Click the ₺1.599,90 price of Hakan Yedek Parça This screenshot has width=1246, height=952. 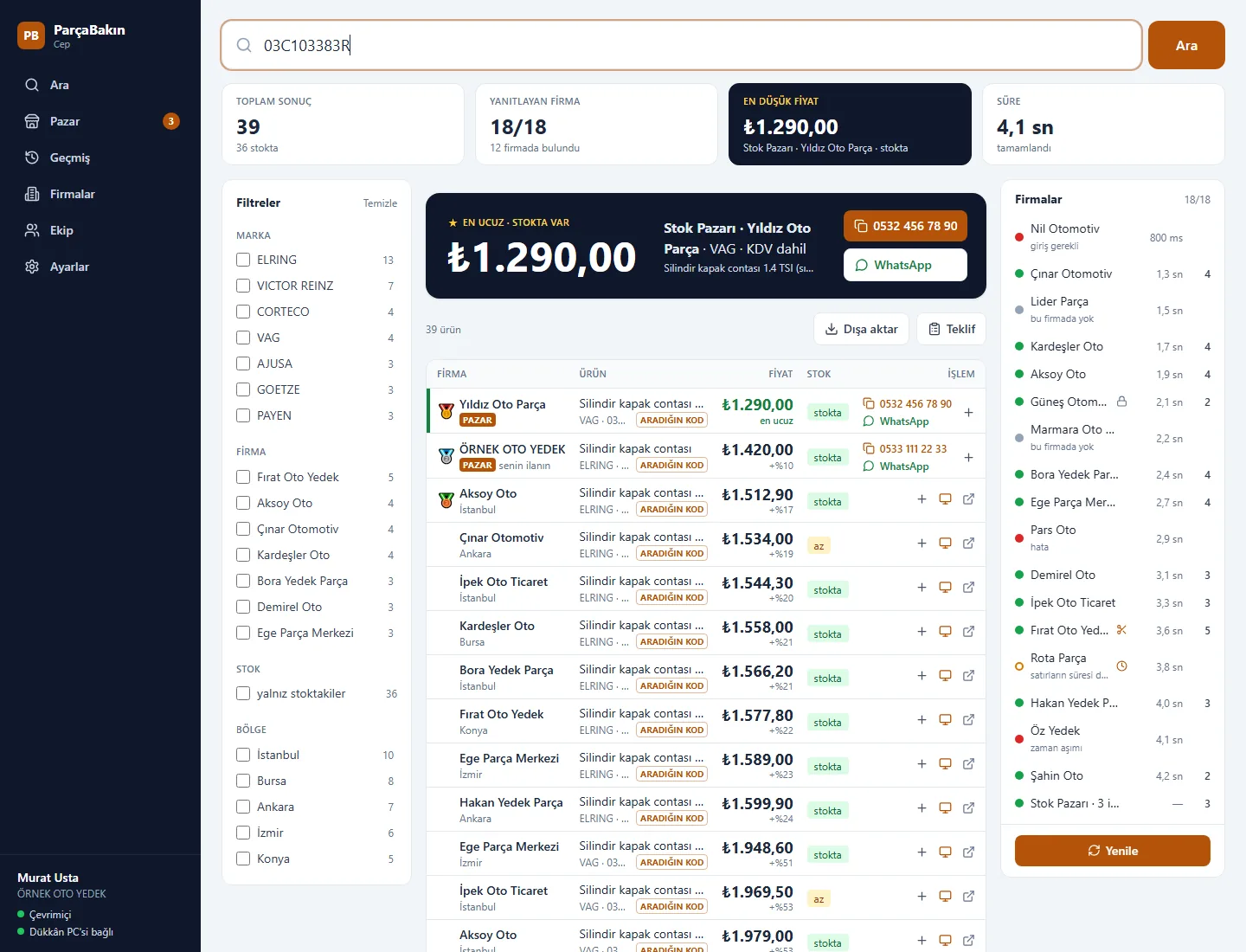(x=757, y=804)
